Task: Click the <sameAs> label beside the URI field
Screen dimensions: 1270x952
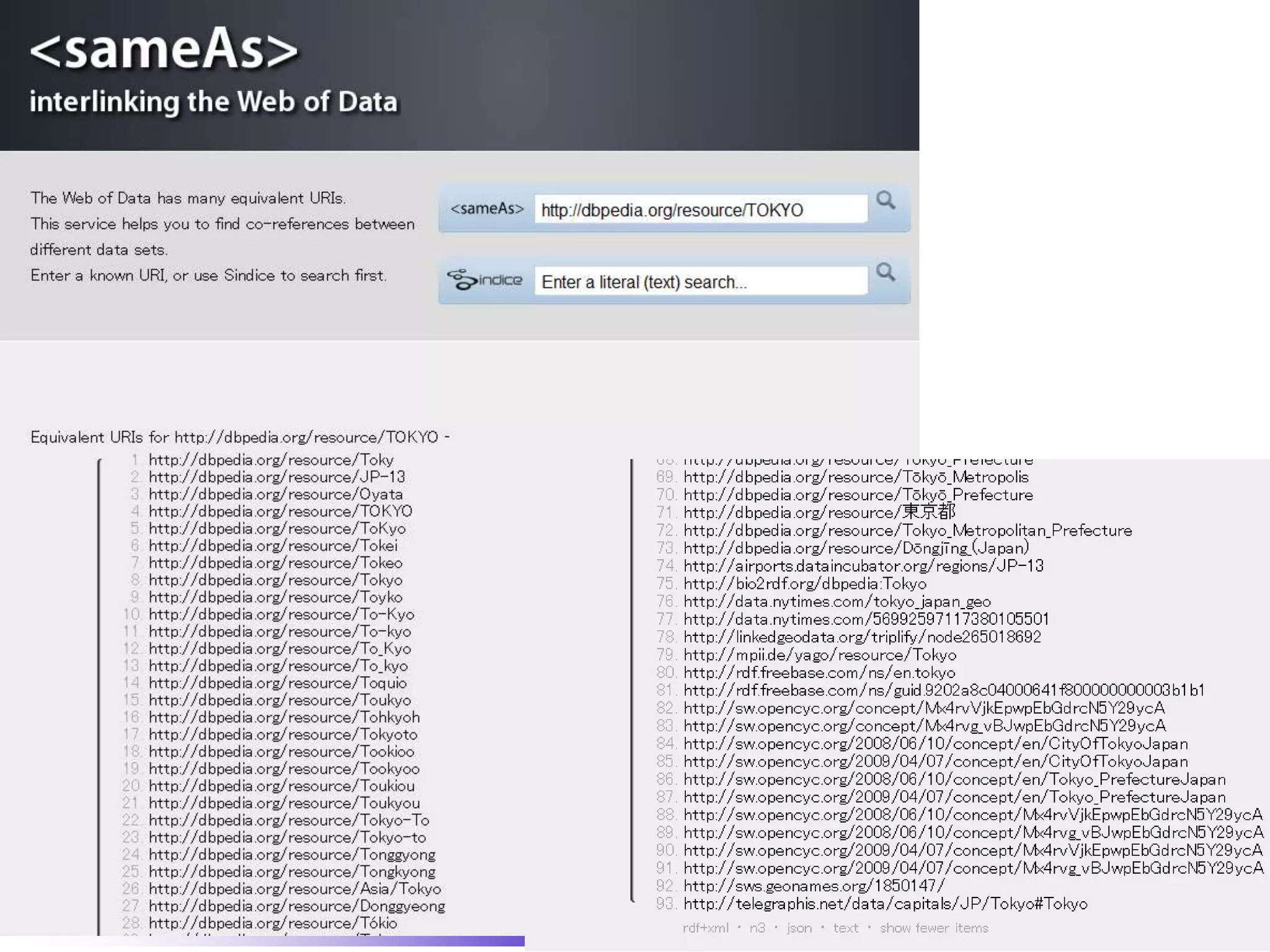Action: pyautogui.click(x=487, y=209)
